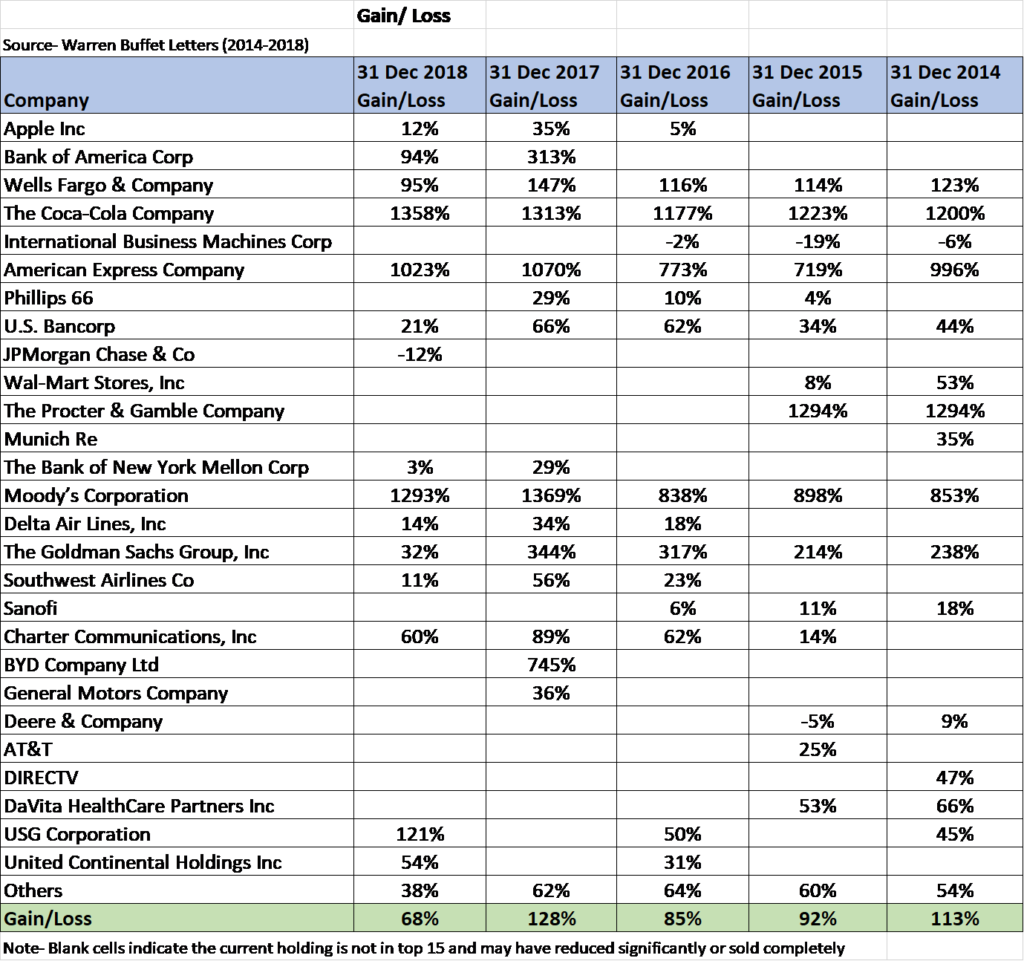Select the 31 Dec 2016 Gain/Loss header
The height and width of the screenshot is (961, 1024).
(683, 86)
